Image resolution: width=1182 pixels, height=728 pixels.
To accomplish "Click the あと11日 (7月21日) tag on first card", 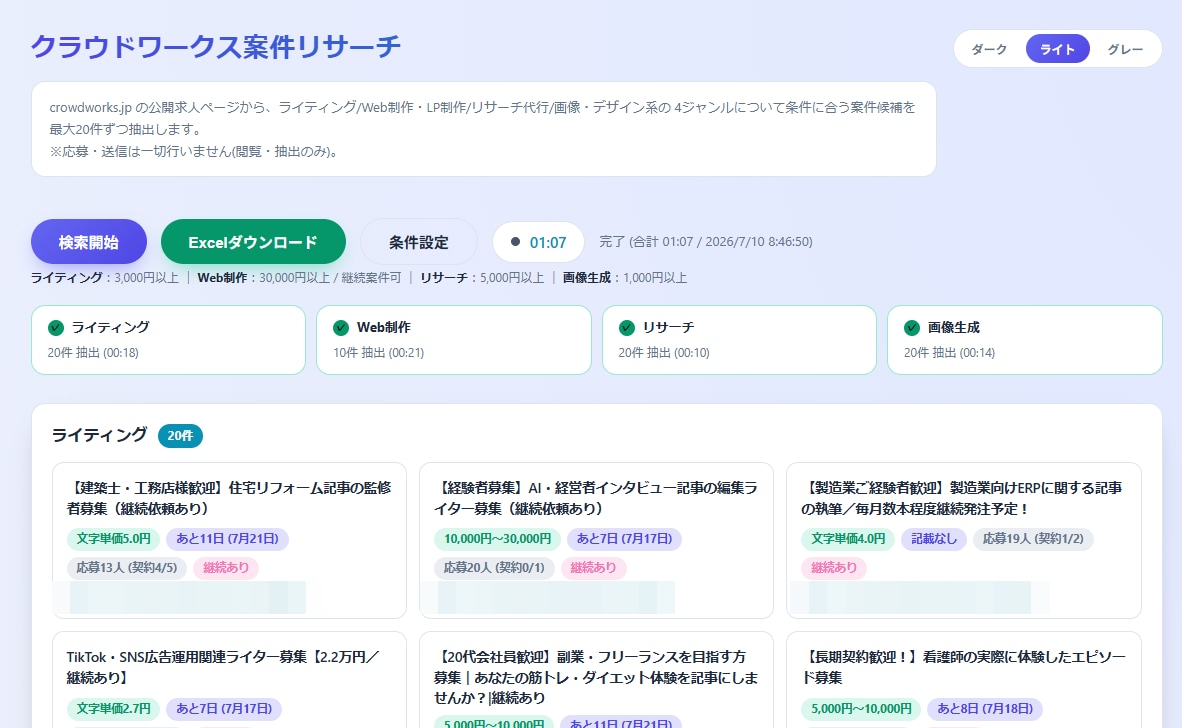I will click(x=227, y=539).
